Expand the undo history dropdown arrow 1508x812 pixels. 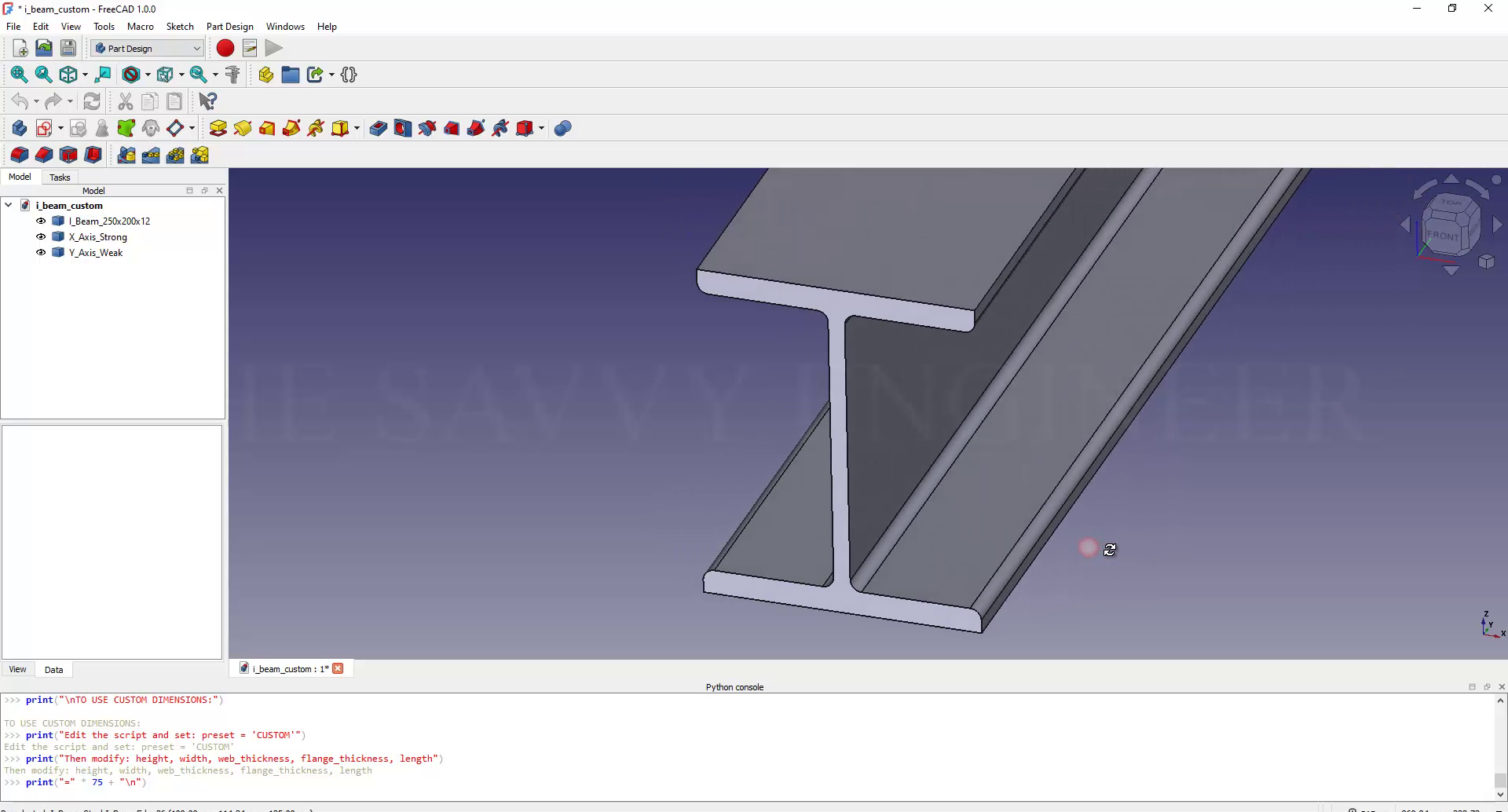pos(36,102)
